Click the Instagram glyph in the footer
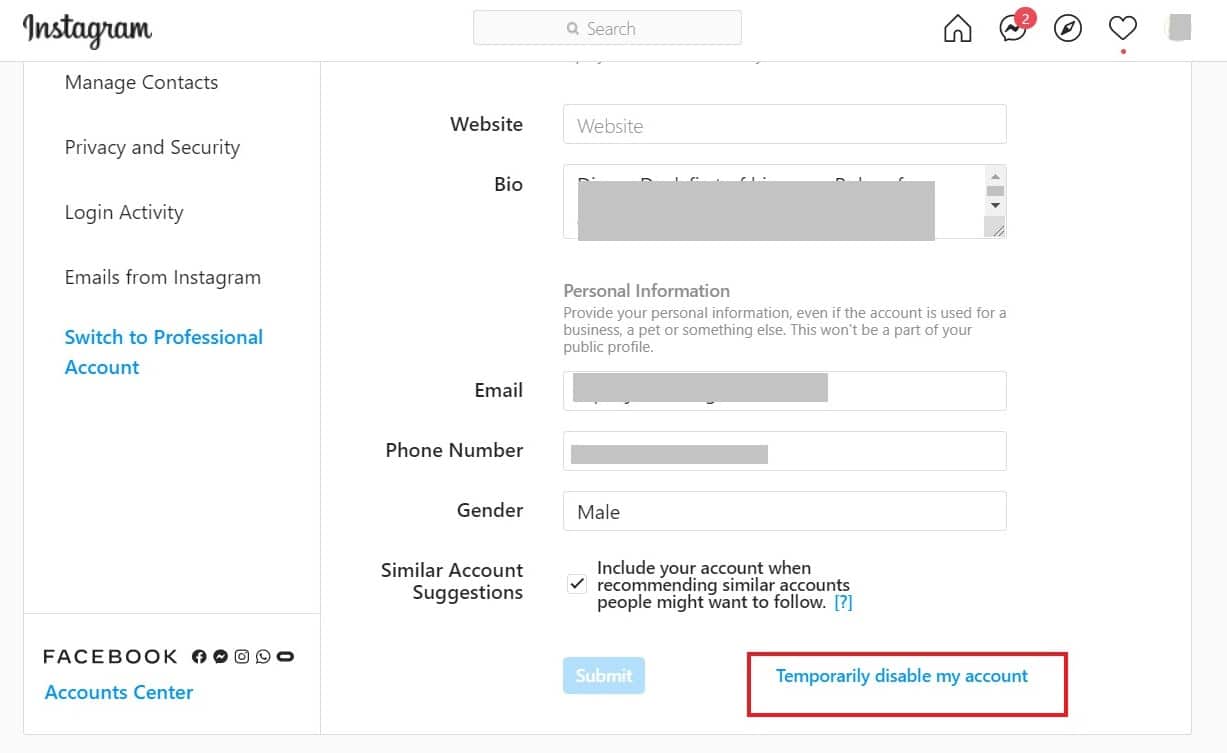This screenshot has width=1227, height=753. point(241,656)
